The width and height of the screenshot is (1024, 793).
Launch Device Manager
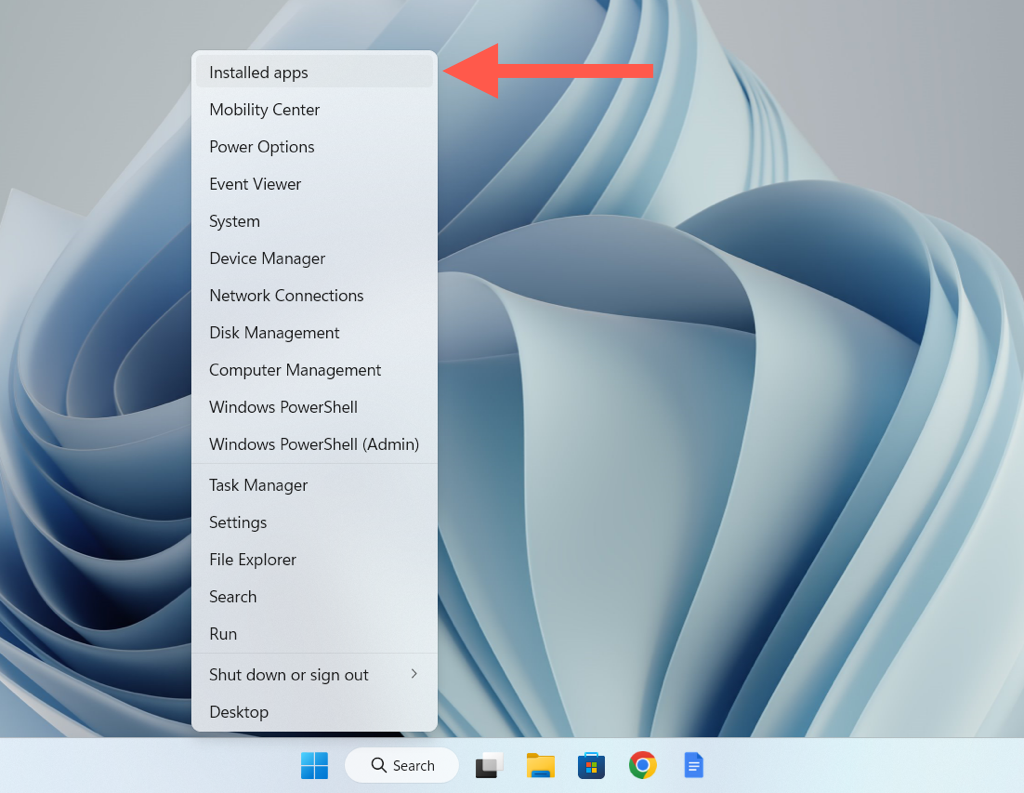pos(314,259)
